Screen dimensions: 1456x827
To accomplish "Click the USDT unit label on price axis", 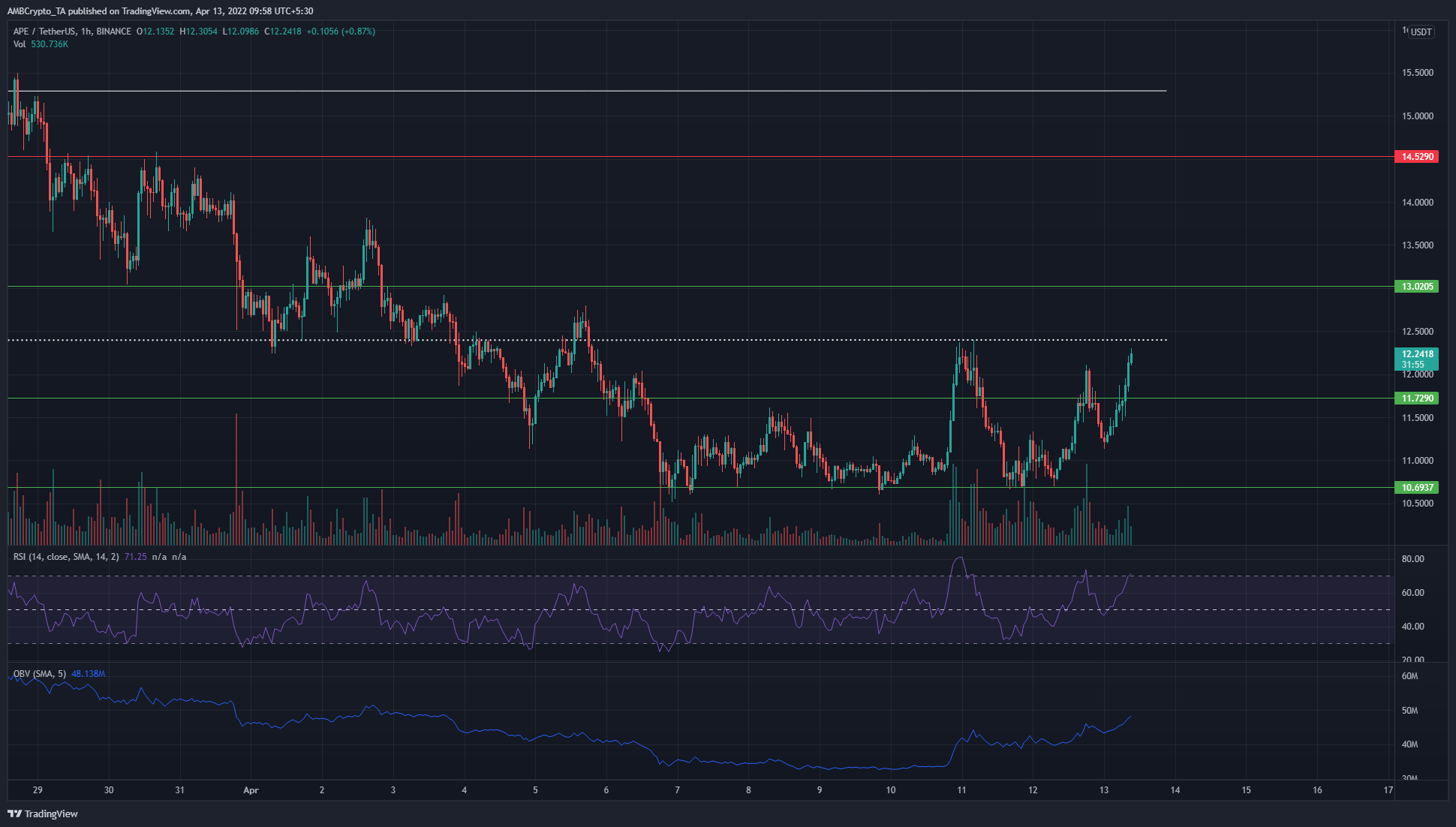I will click(1423, 32).
